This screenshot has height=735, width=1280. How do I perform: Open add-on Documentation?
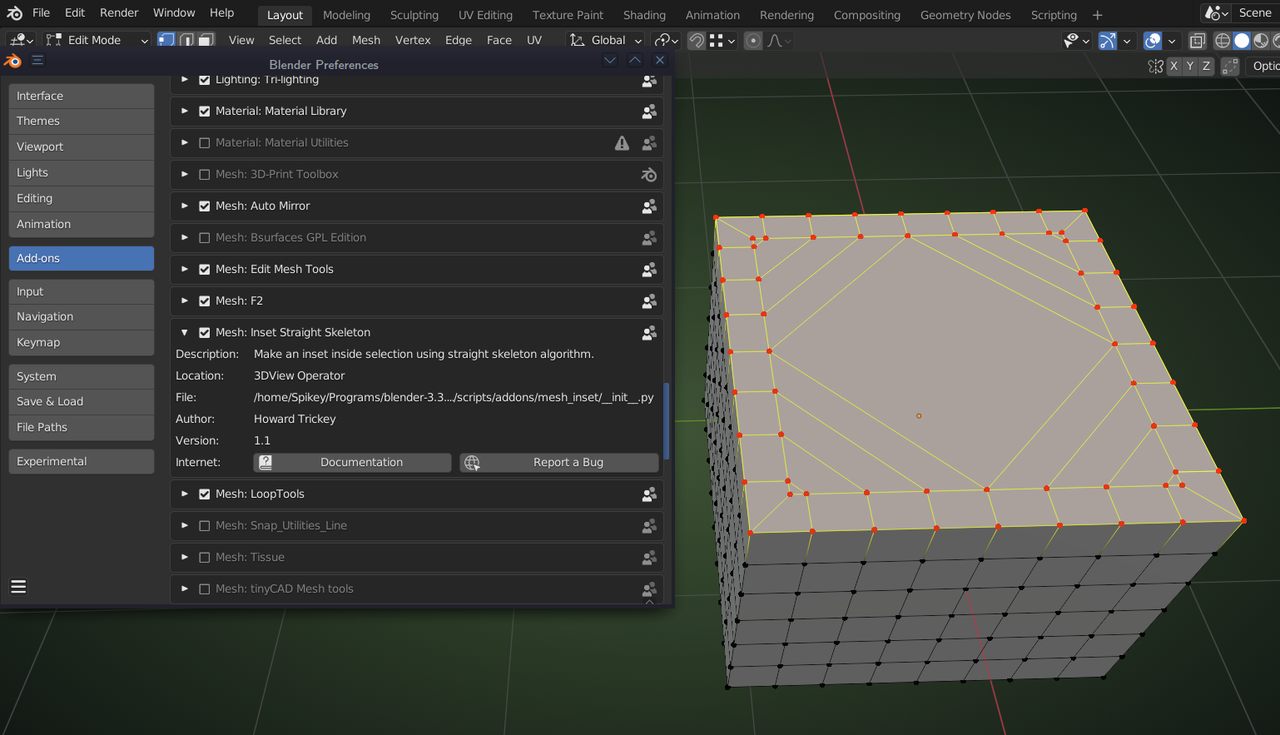(353, 462)
